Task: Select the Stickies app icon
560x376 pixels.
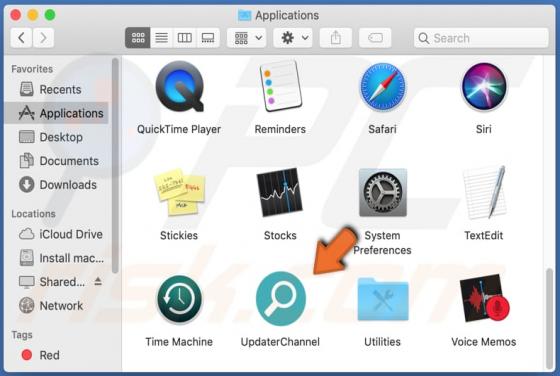Action: click(x=179, y=192)
